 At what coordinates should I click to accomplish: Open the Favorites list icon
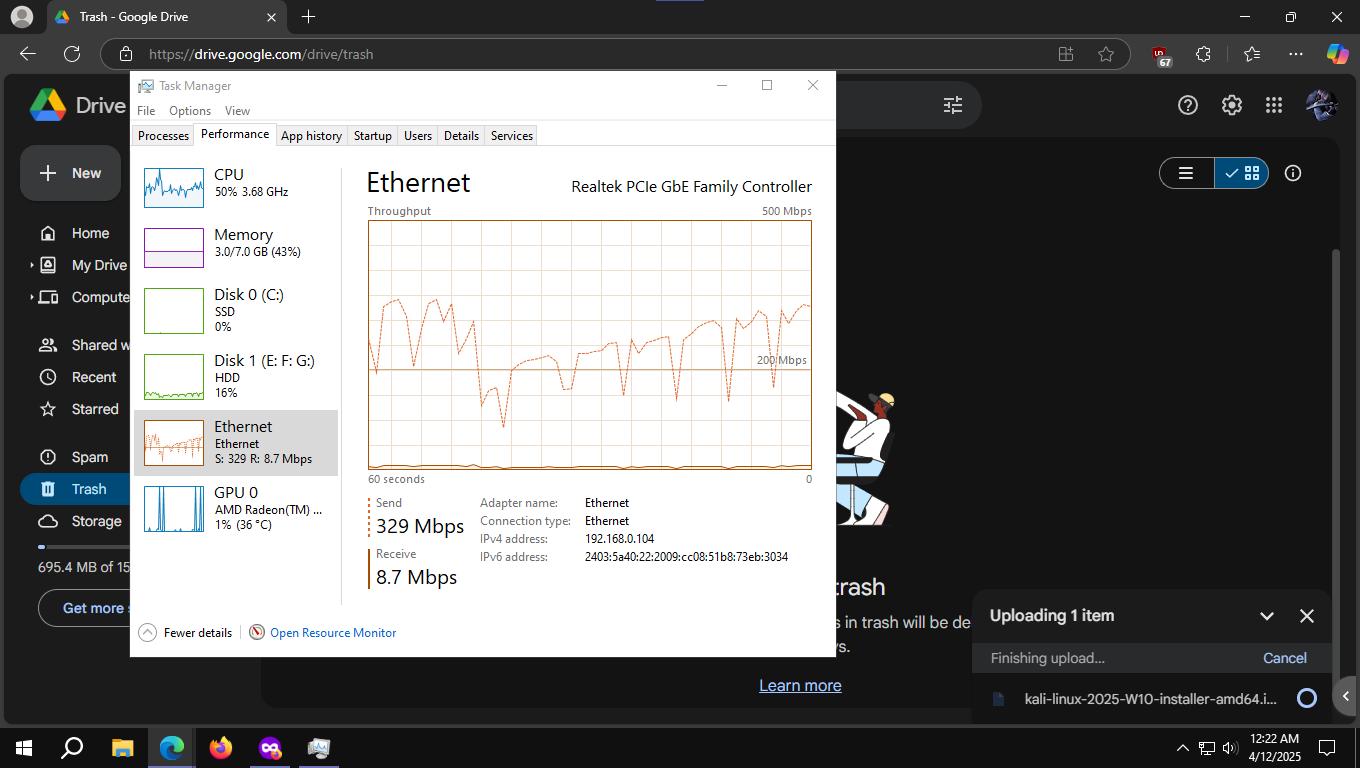[1252, 54]
